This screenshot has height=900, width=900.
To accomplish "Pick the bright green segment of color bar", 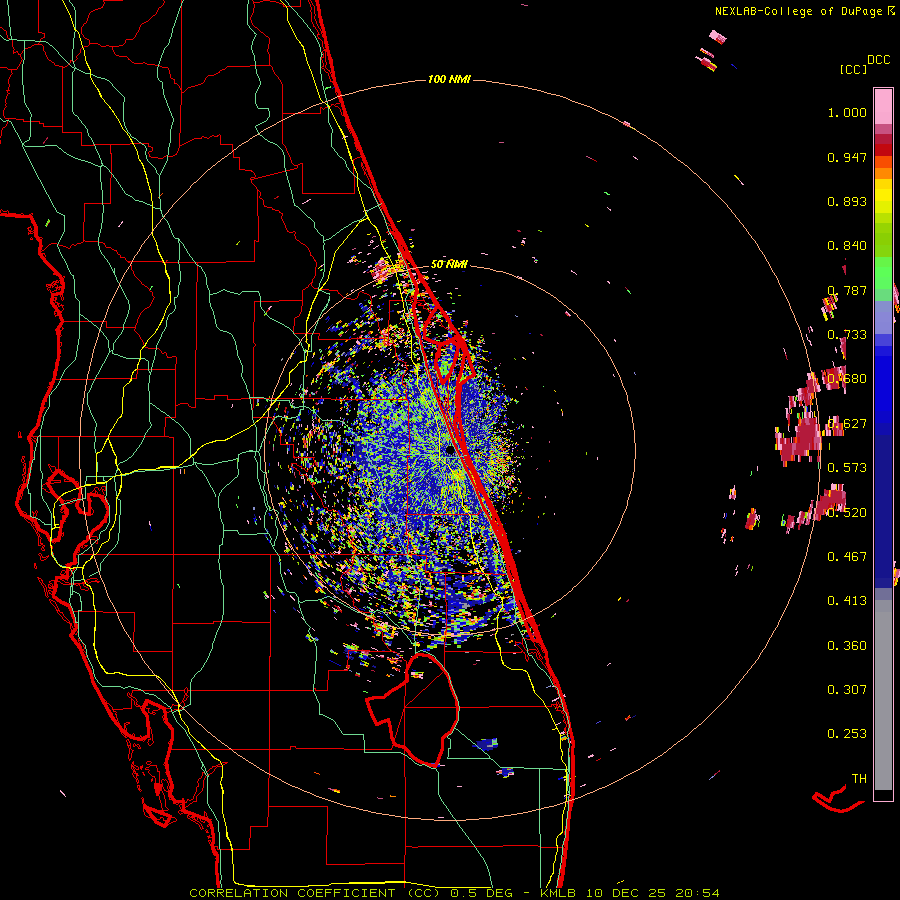I will click(883, 272).
